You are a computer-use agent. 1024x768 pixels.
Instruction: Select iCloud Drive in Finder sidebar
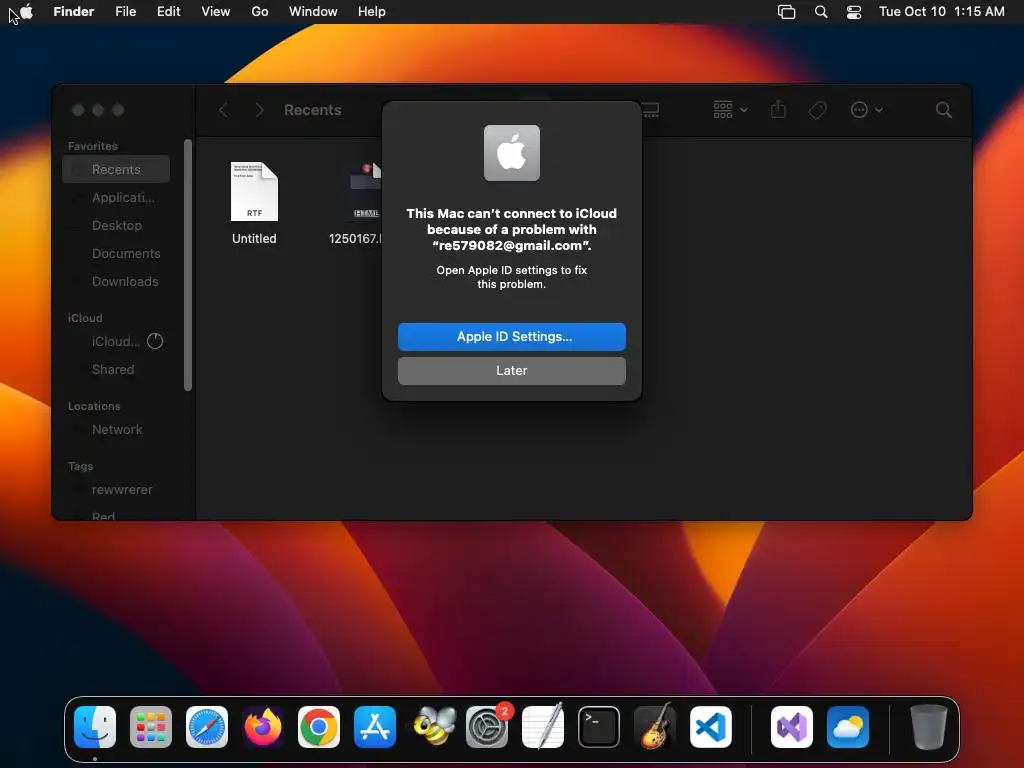click(116, 342)
